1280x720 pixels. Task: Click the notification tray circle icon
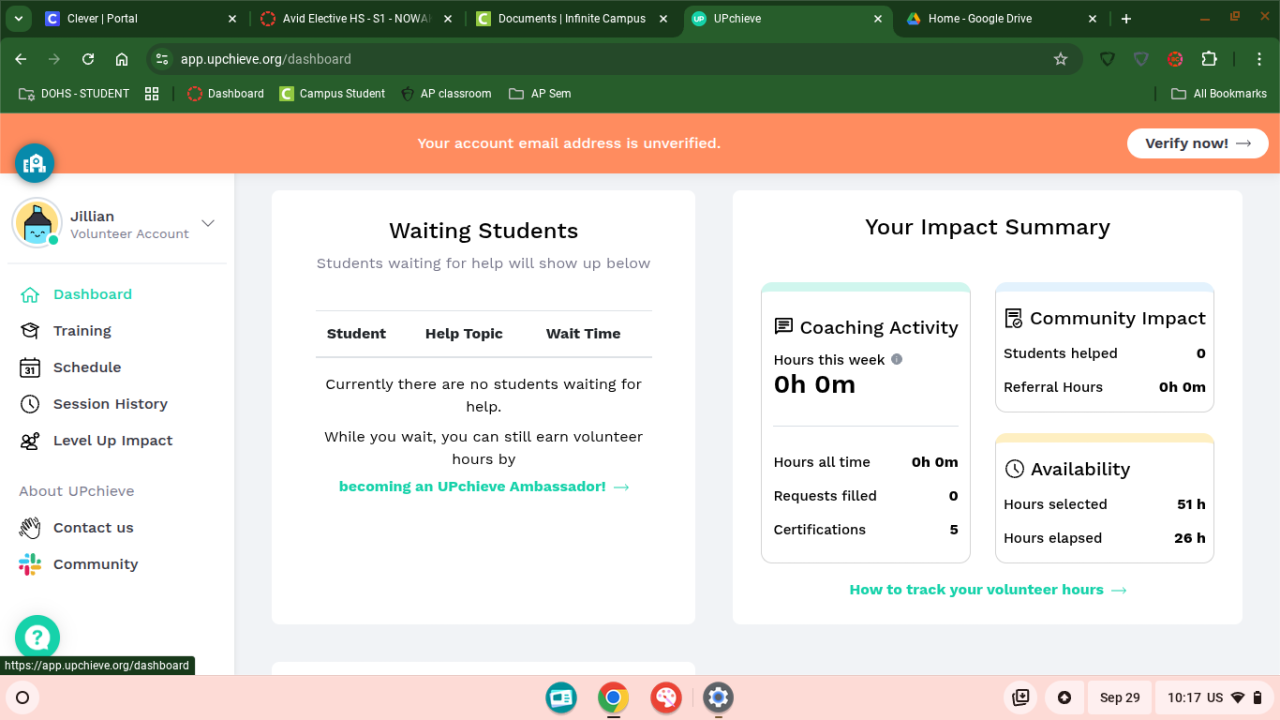coord(1064,698)
